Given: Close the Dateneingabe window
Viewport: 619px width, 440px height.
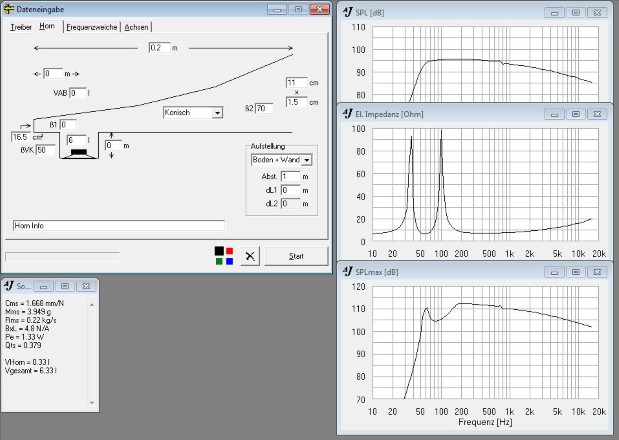Looking at the screenshot, I should [x=320, y=9].
